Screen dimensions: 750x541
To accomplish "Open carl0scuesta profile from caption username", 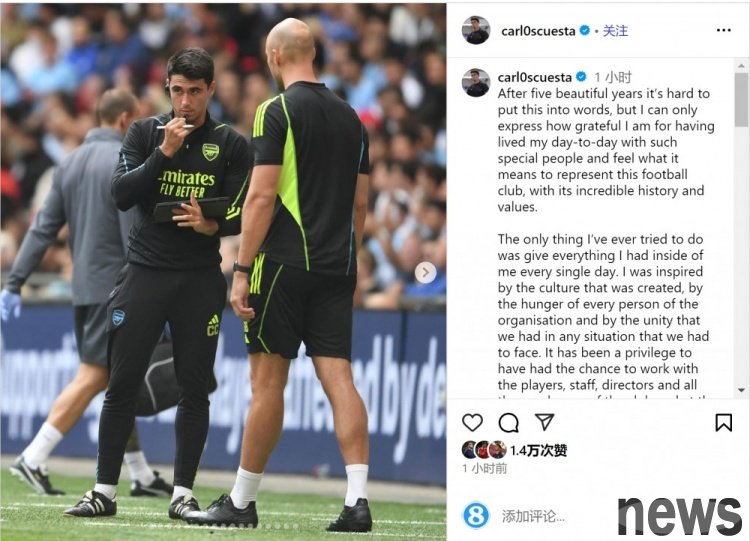I will point(535,77).
